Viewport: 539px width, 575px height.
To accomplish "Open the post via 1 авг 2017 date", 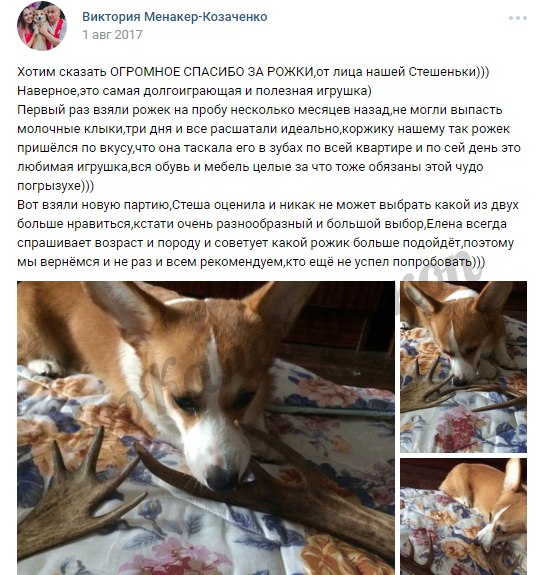I will point(112,34).
